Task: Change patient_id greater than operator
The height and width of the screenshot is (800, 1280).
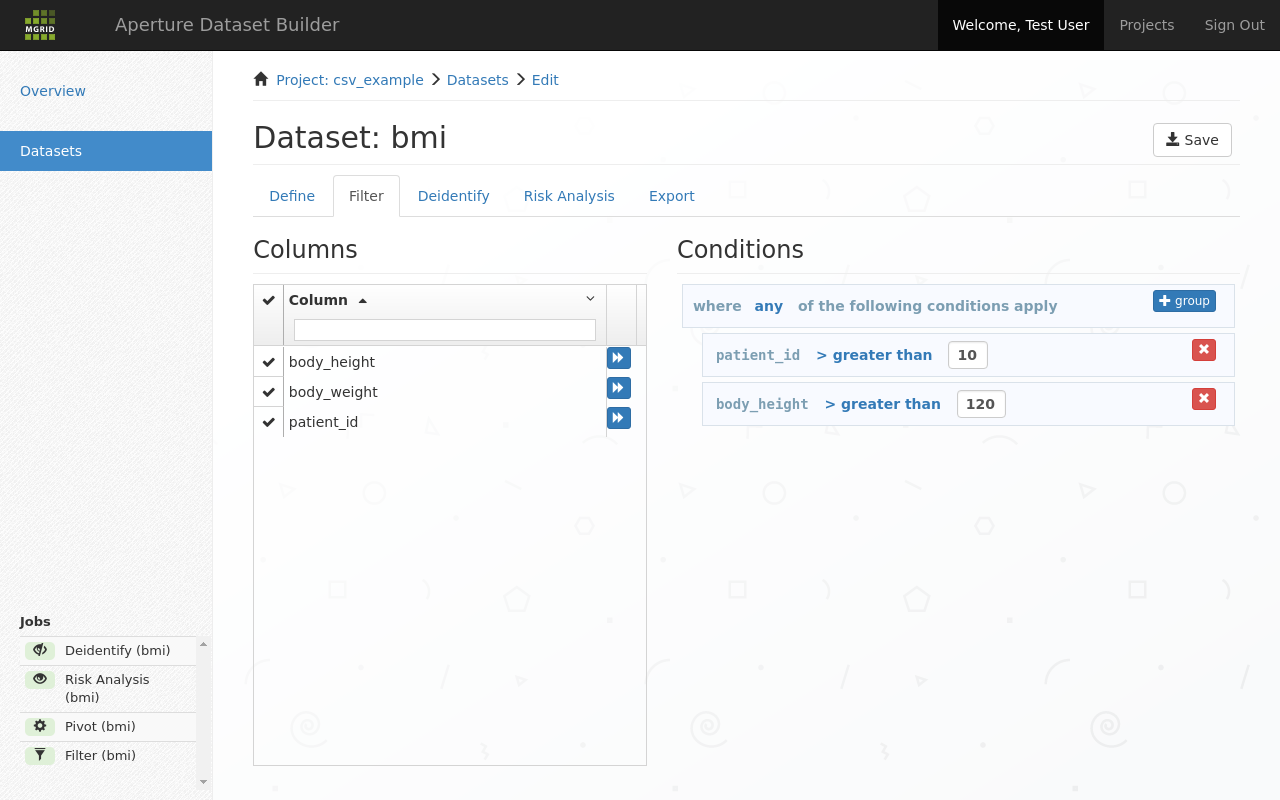Action: [x=874, y=355]
